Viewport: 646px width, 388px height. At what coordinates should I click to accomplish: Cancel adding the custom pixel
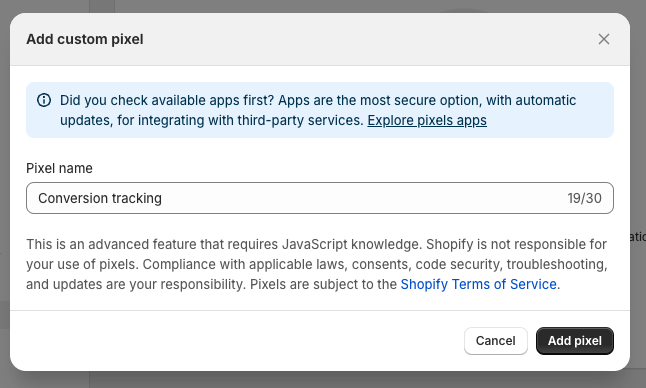496,341
